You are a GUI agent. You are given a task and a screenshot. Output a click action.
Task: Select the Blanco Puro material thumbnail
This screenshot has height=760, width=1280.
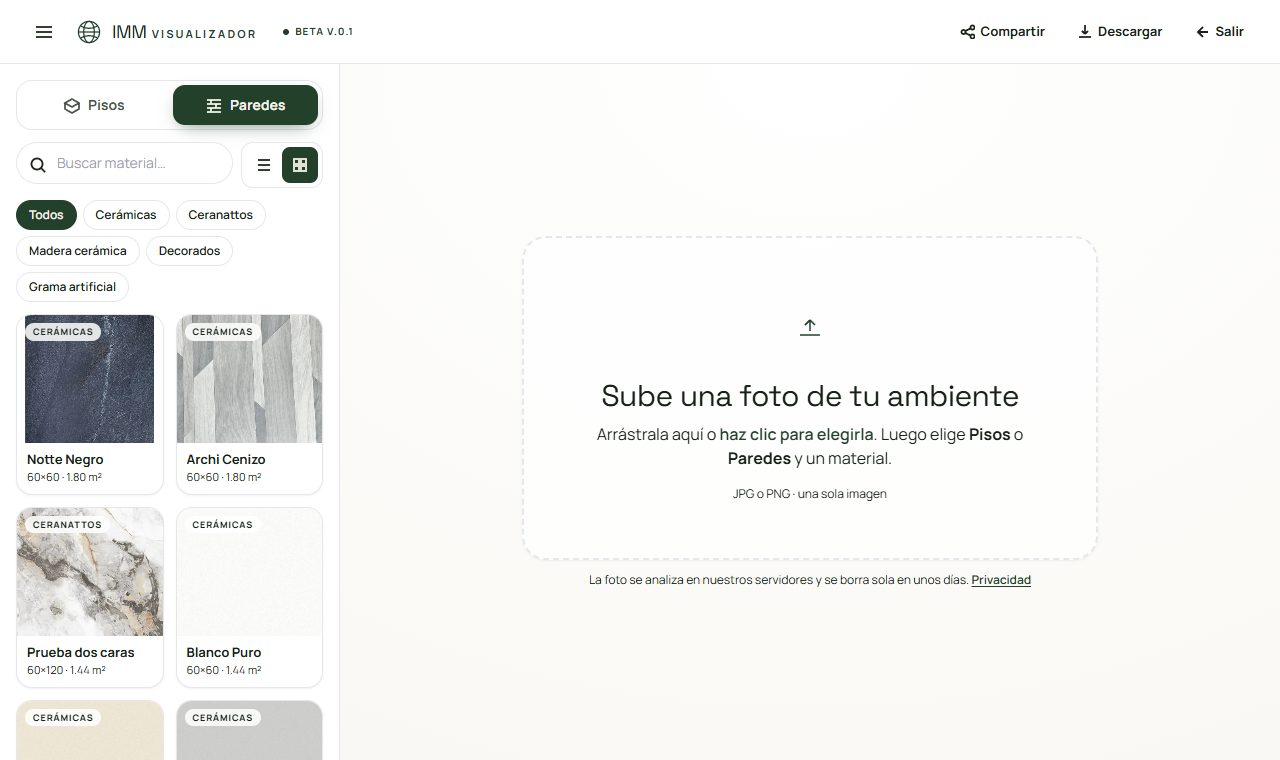click(x=250, y=572)
